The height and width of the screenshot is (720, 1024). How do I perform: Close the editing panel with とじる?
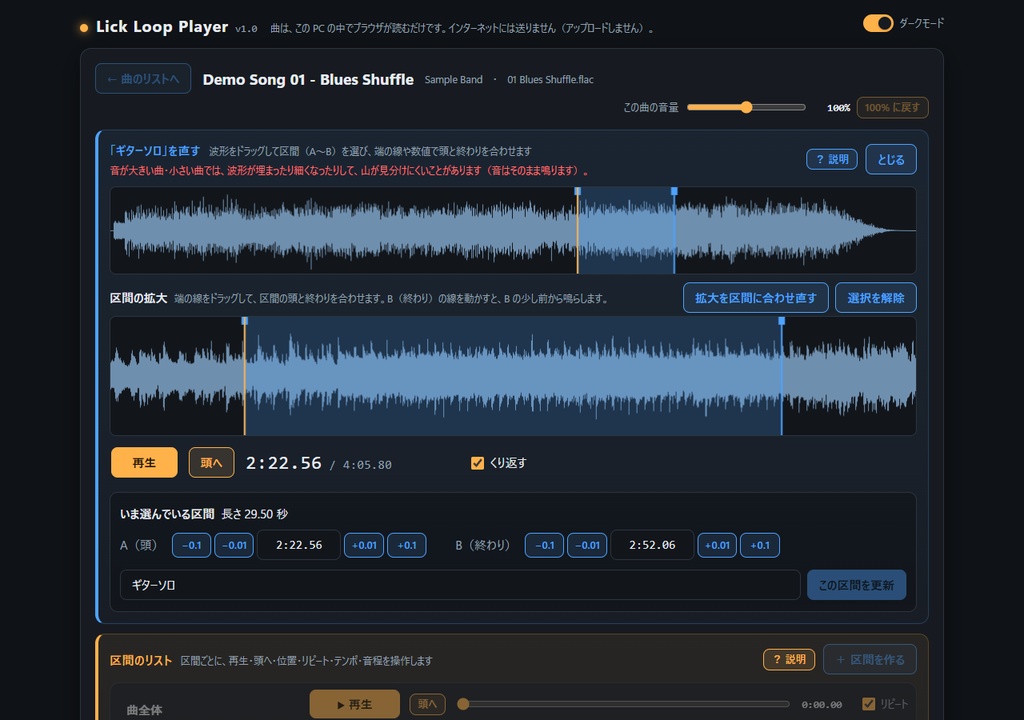(891, 159)
